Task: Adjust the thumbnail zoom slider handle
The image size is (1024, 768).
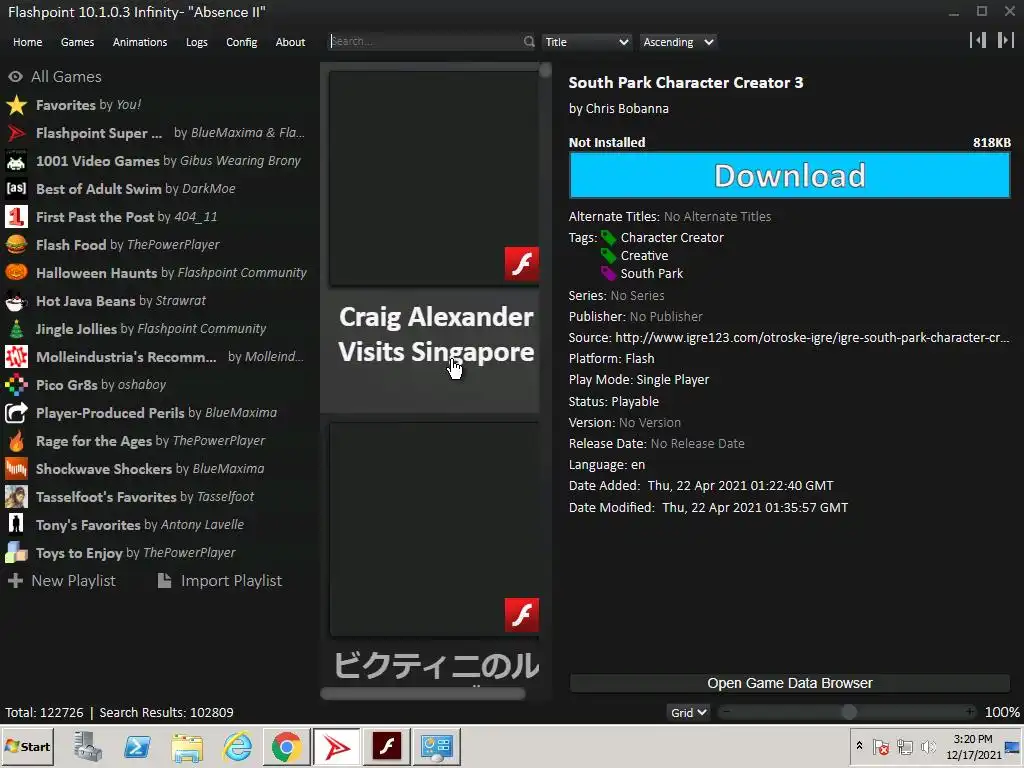Action: (x=848, y=712)
